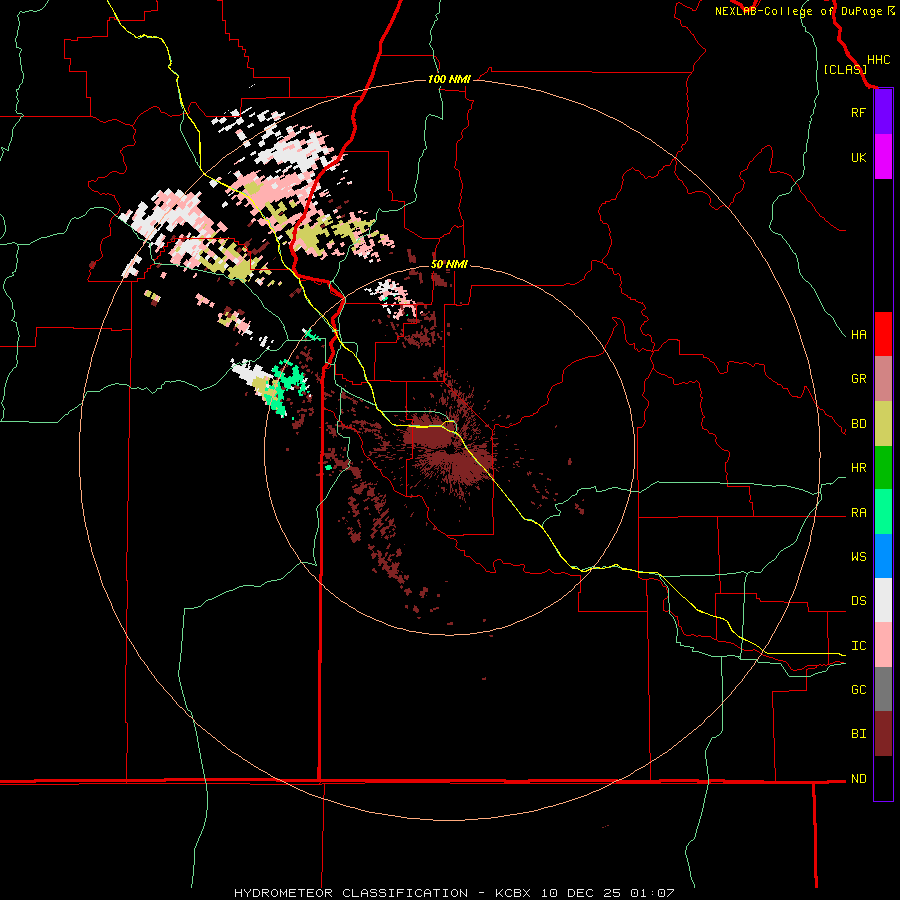Click the "DS" legend label
This screenshot has height=900, width=900.
[858, 600]
